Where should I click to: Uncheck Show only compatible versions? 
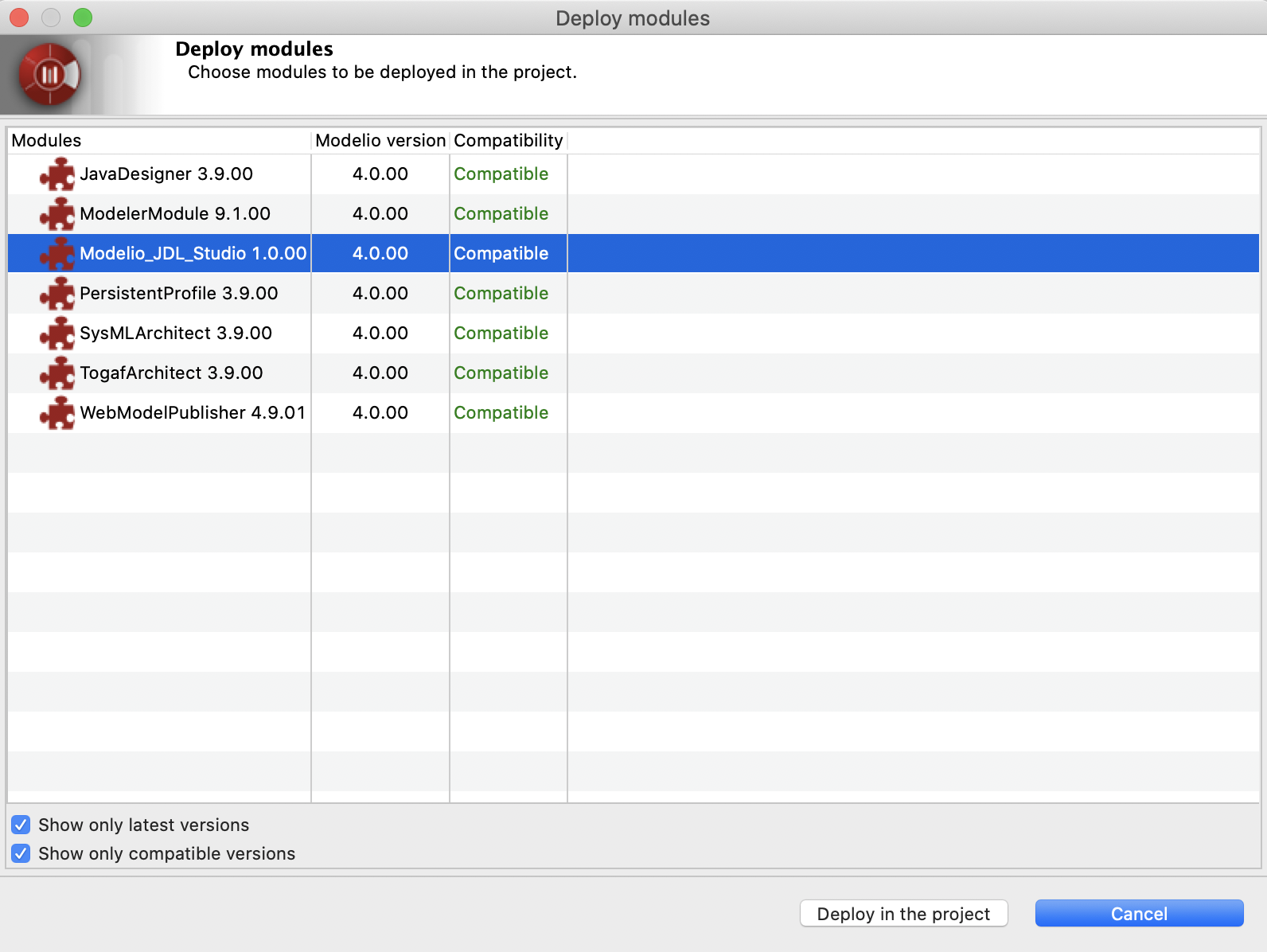[21, 853]
